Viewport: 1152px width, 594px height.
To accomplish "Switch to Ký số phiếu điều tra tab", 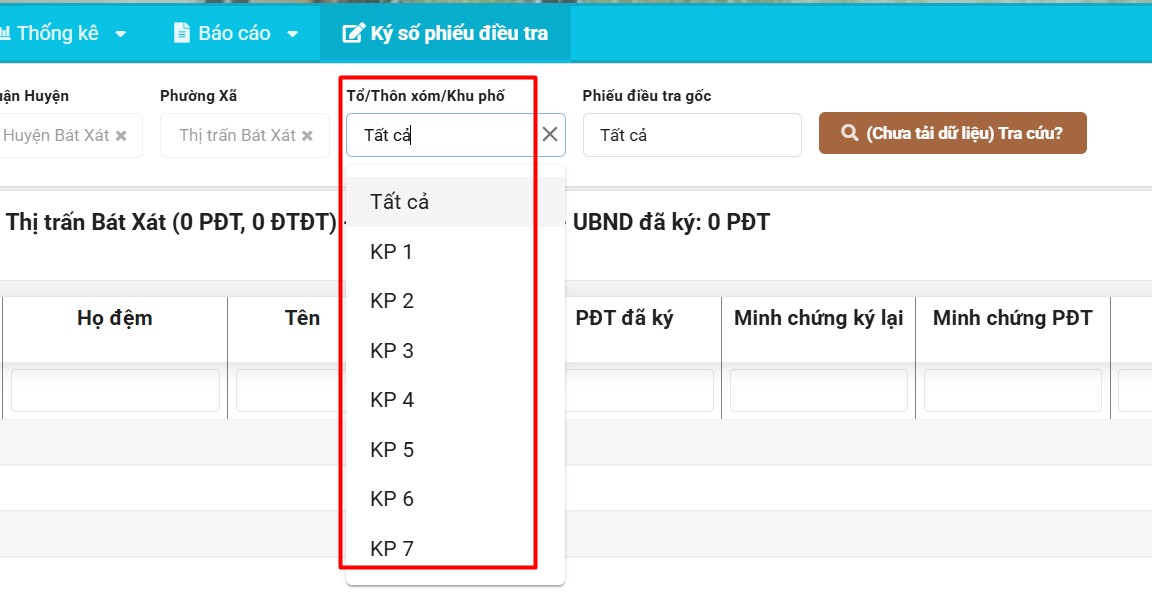I will coord(445,33).
